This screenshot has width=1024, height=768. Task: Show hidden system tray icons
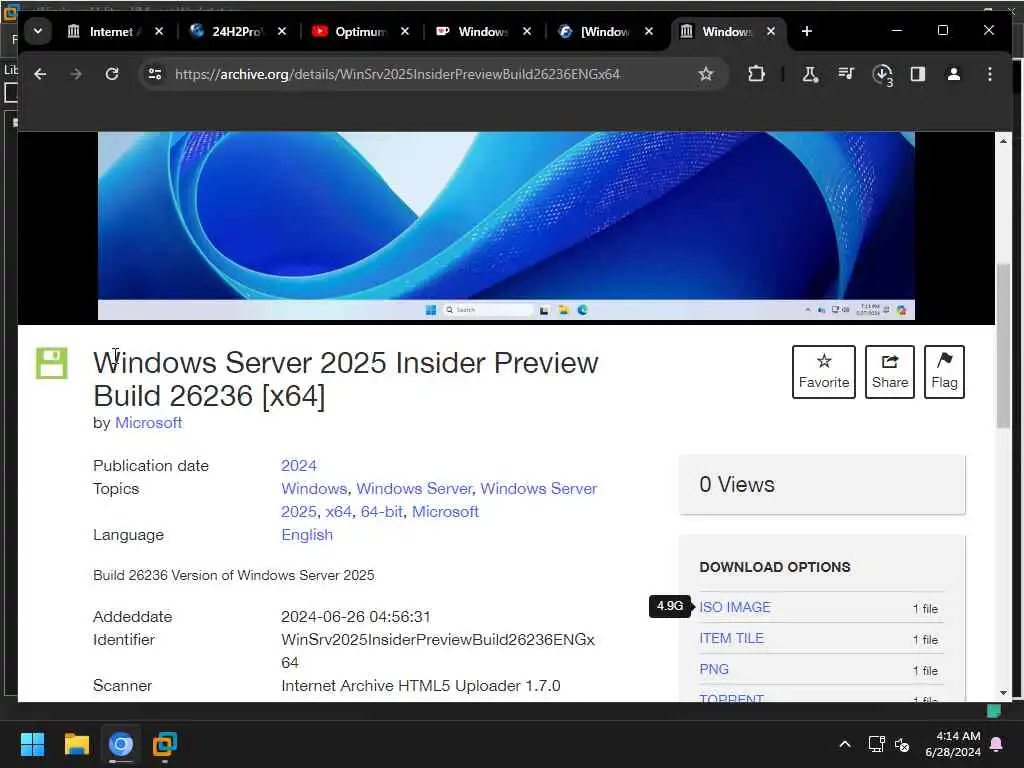(844, 744)
